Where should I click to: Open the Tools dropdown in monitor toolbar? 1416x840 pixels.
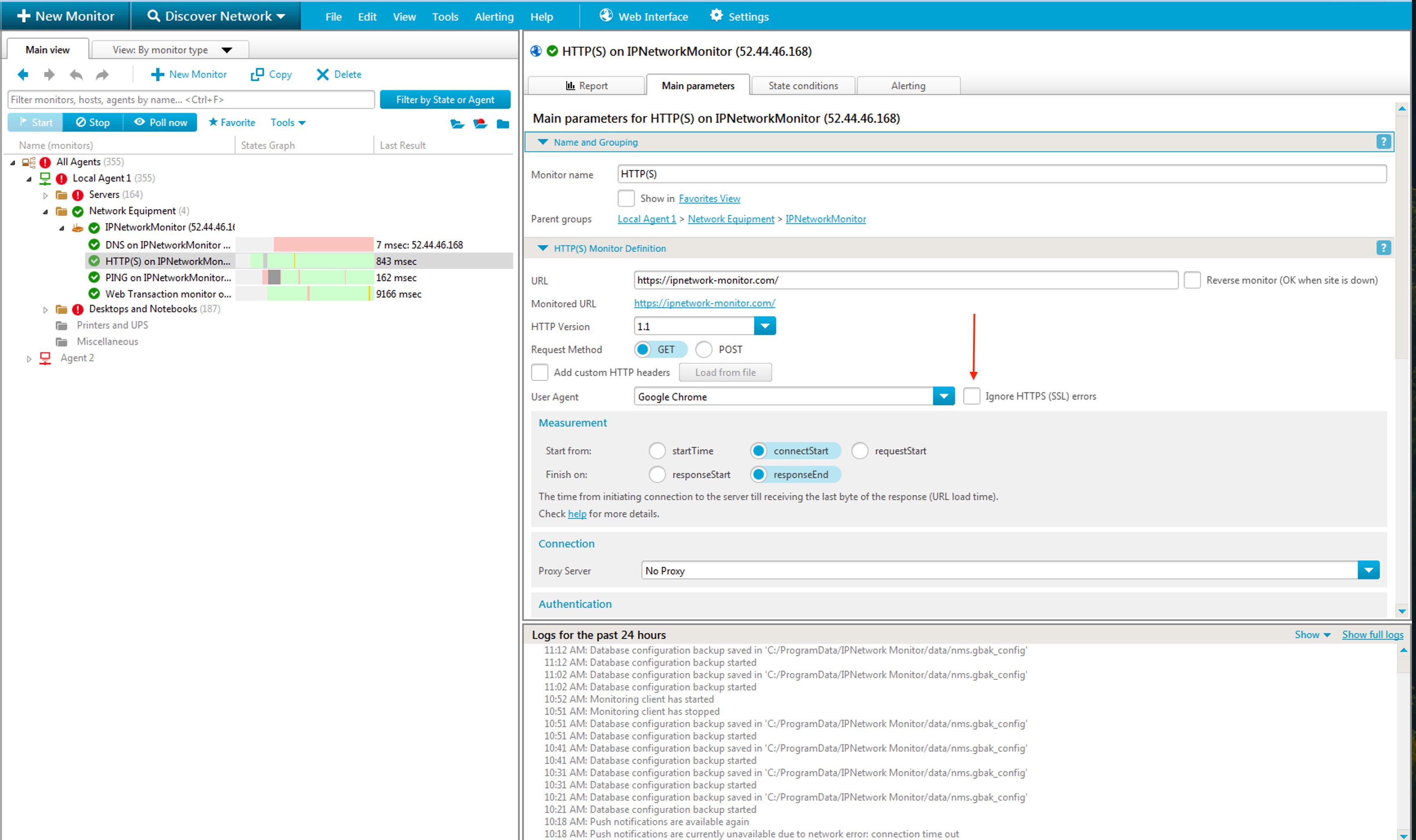pos(288,122)
